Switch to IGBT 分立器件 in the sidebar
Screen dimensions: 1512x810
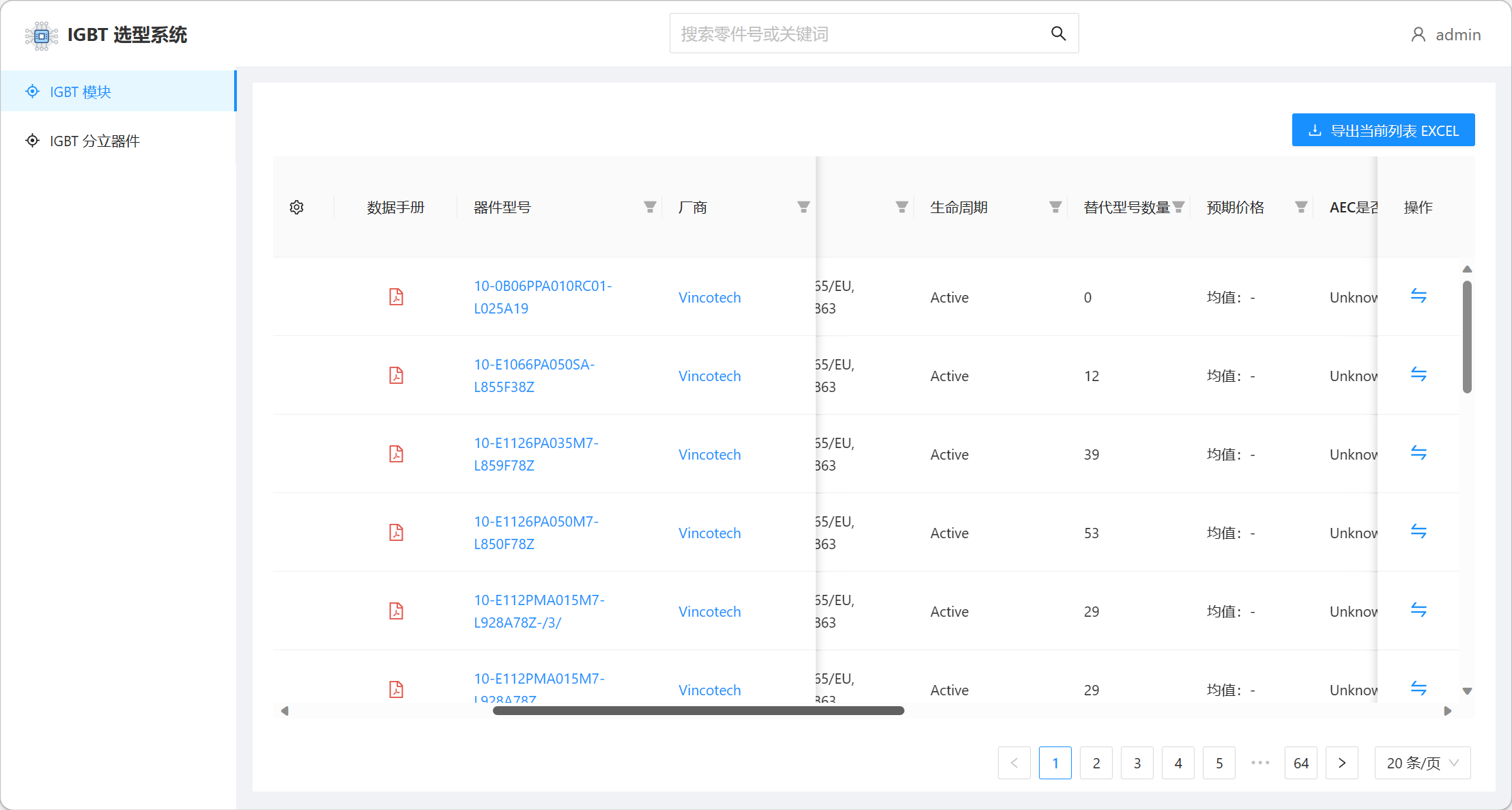pos(94,141)
